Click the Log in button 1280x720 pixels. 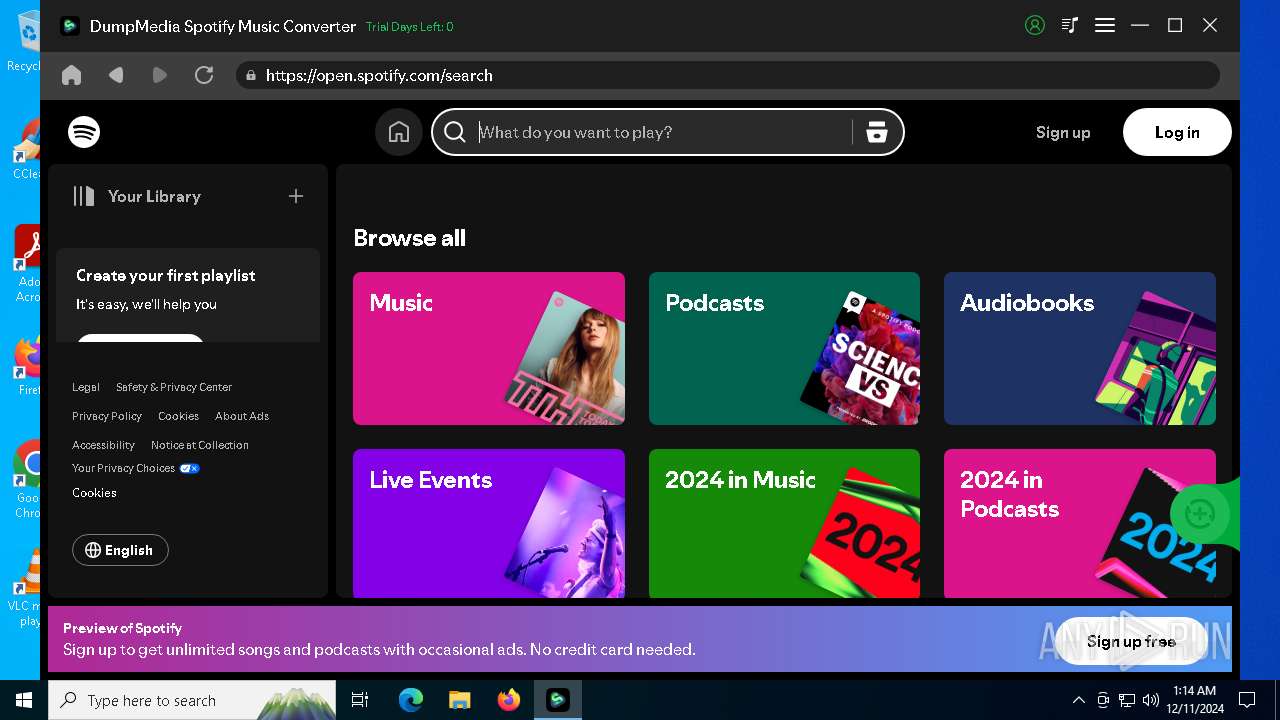click(1177, 132)
